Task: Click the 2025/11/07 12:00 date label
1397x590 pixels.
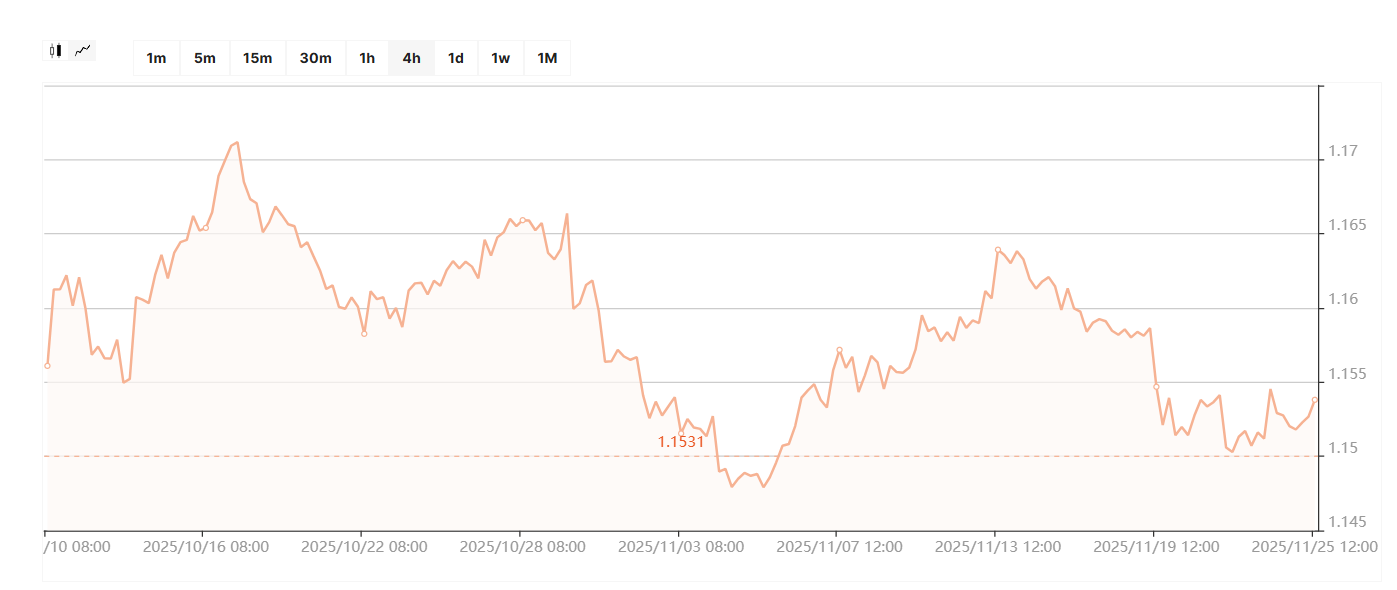Action: pyautogui.click(x=839, y=547)
